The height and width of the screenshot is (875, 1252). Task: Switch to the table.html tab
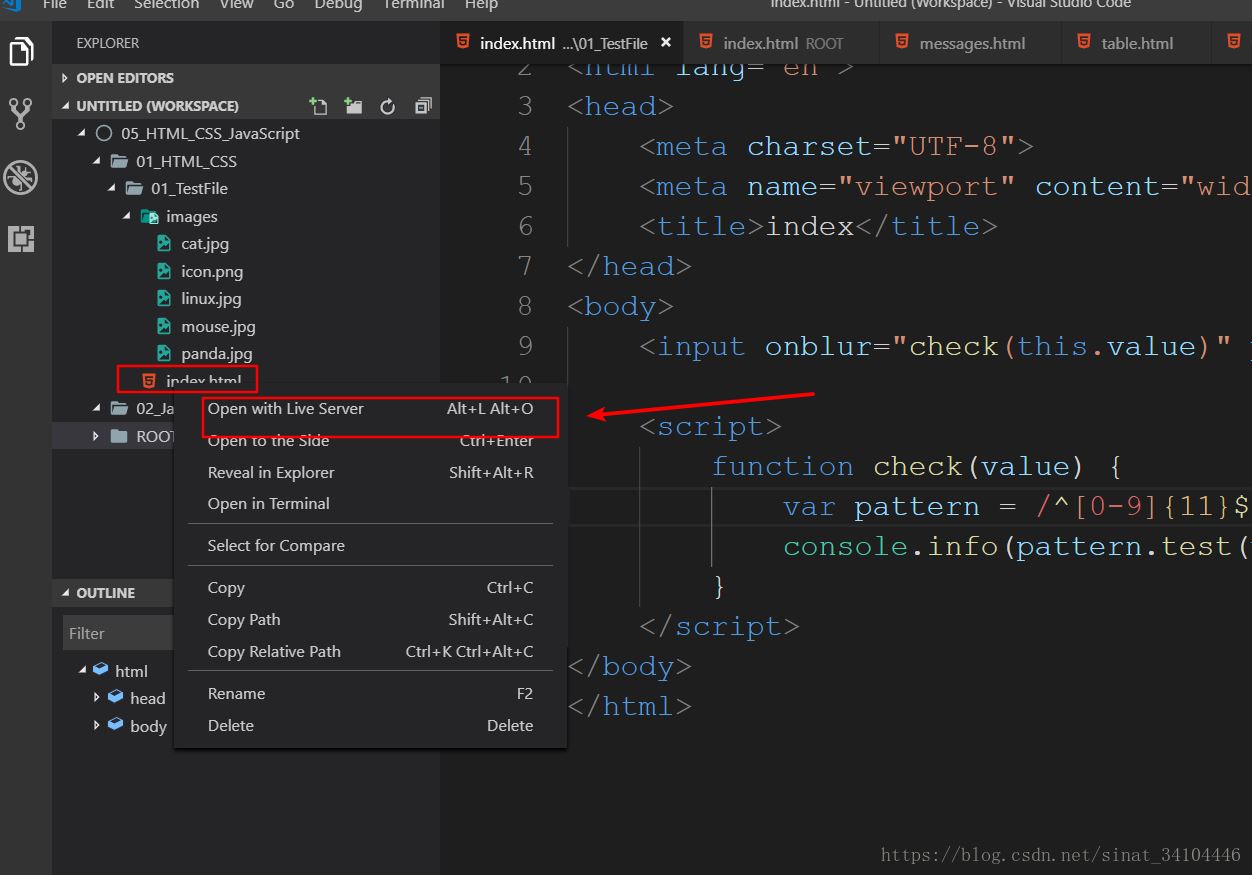click(1136, 44)
